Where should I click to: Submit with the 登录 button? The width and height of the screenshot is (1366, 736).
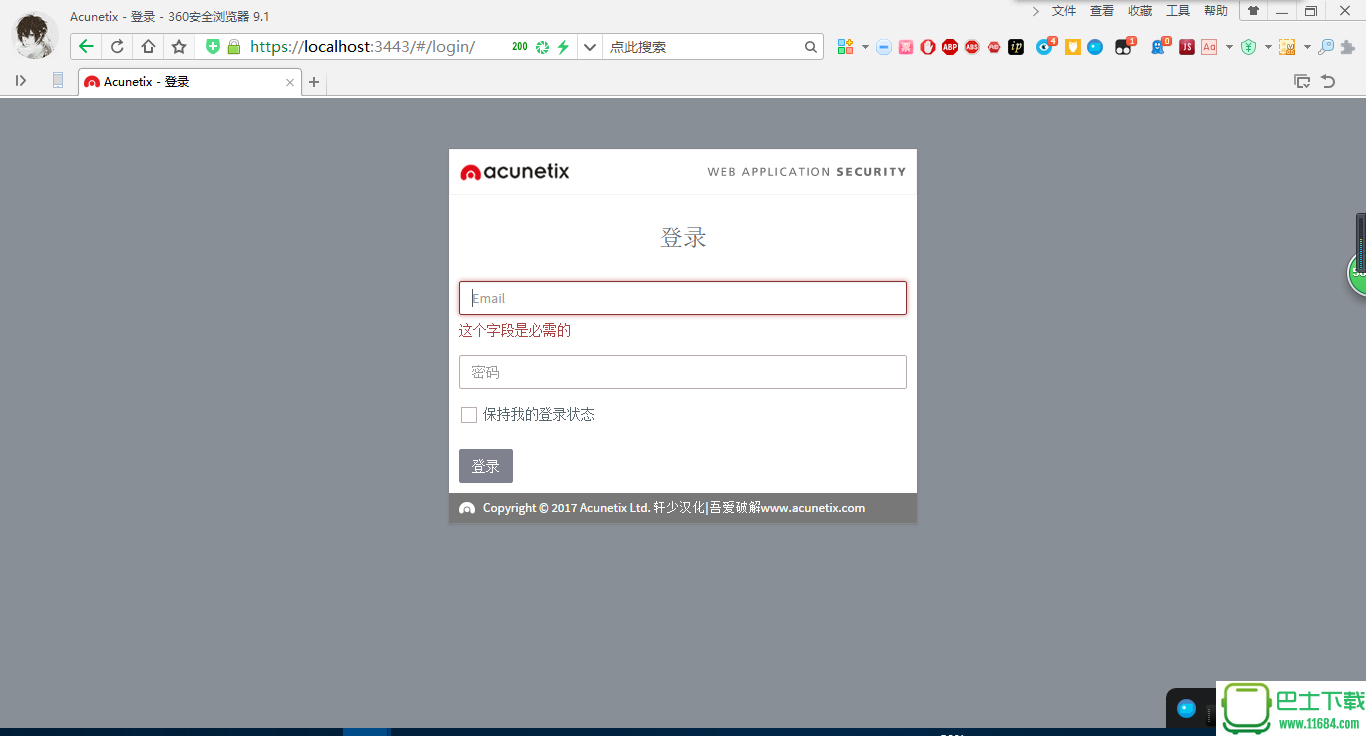coord(486,466)
